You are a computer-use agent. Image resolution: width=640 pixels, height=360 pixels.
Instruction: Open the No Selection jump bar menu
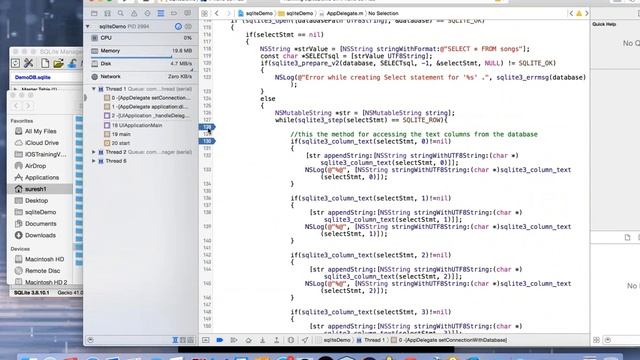(383, 13)
